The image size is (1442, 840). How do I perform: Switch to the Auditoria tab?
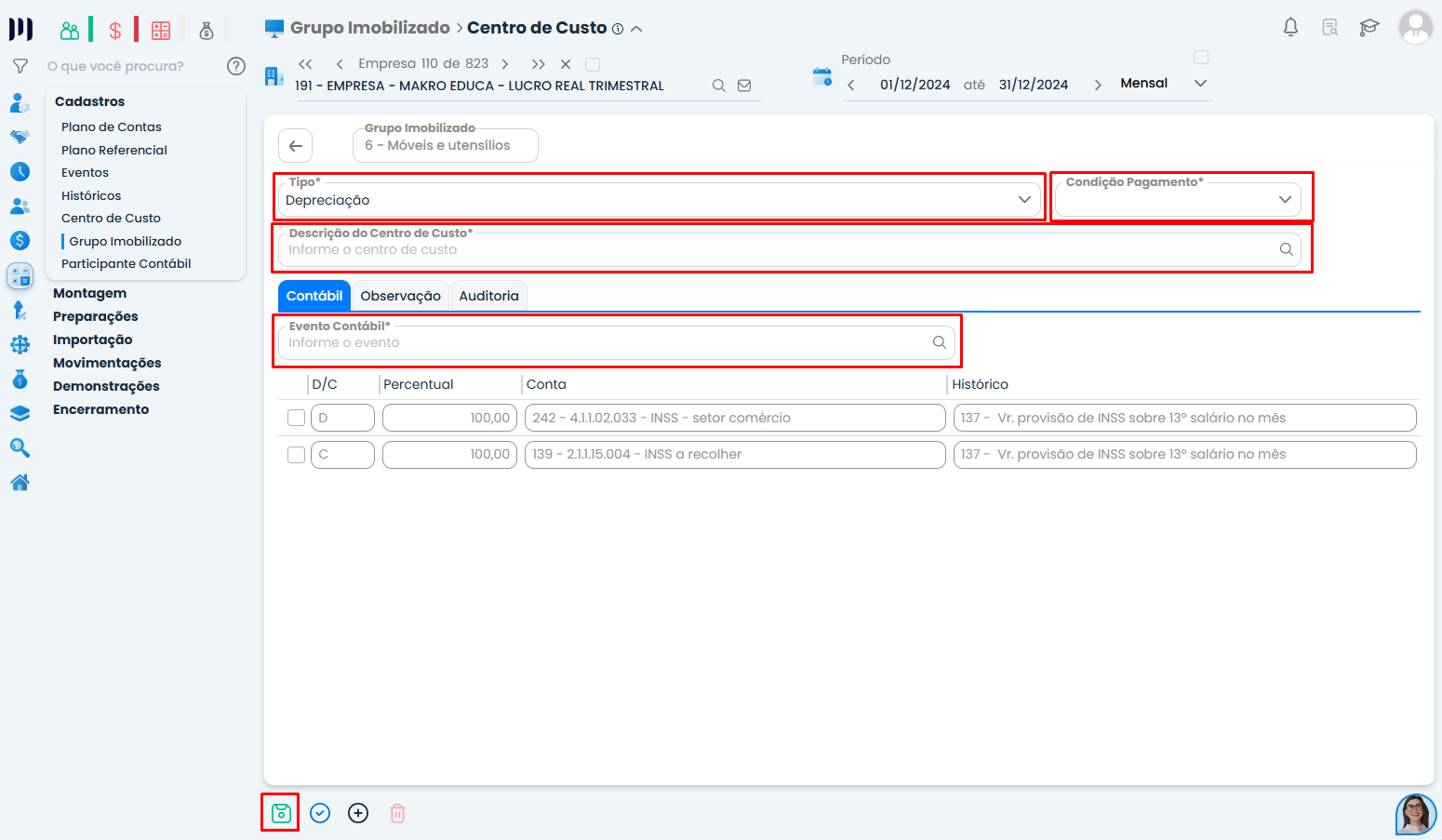point(488,296)
